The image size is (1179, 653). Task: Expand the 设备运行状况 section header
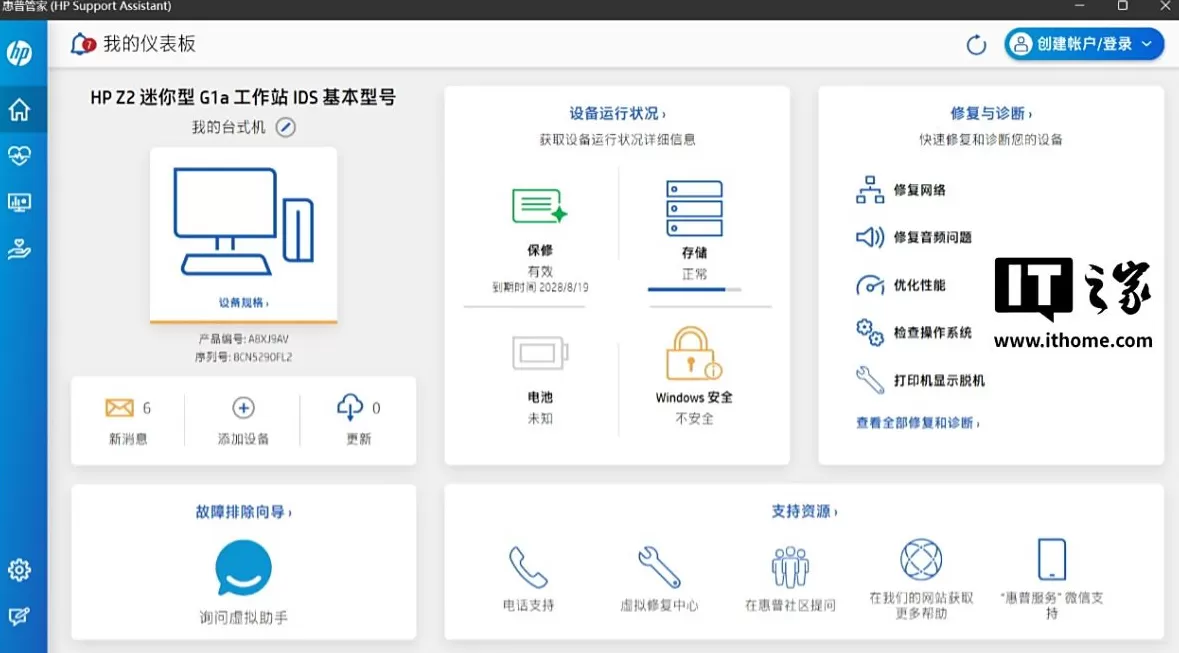(x=617, y=114)
